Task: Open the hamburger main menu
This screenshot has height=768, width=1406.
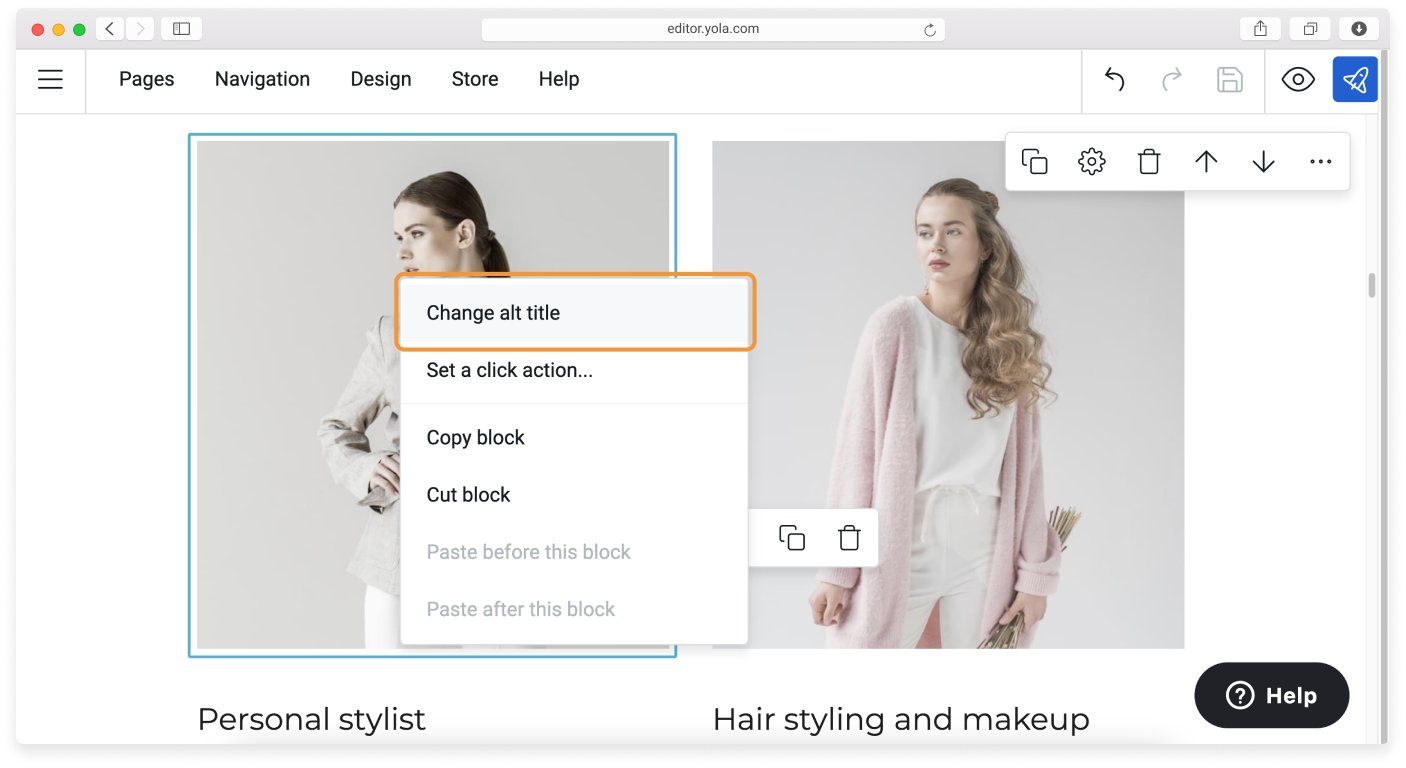Action: [x=50, y=79]
